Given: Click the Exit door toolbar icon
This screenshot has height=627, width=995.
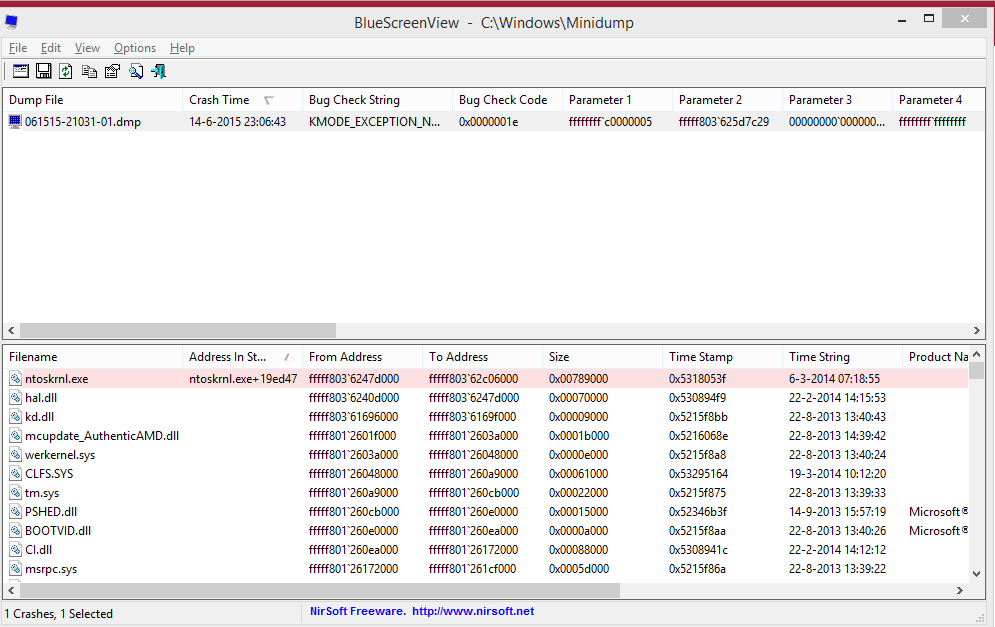Looking at the screenshot, I should pos(159,71).
